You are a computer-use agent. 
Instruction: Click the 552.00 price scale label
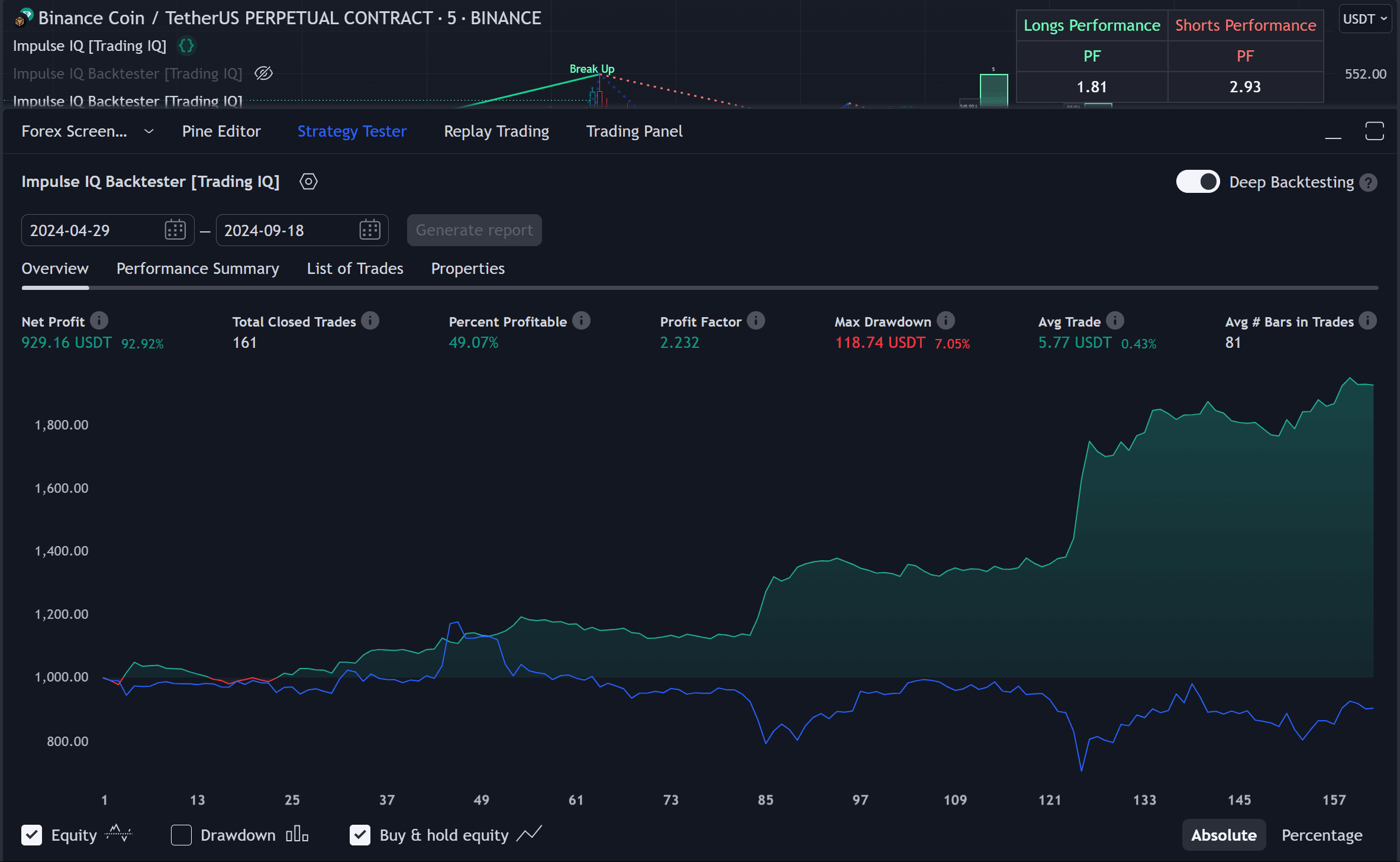(1366, 74)
